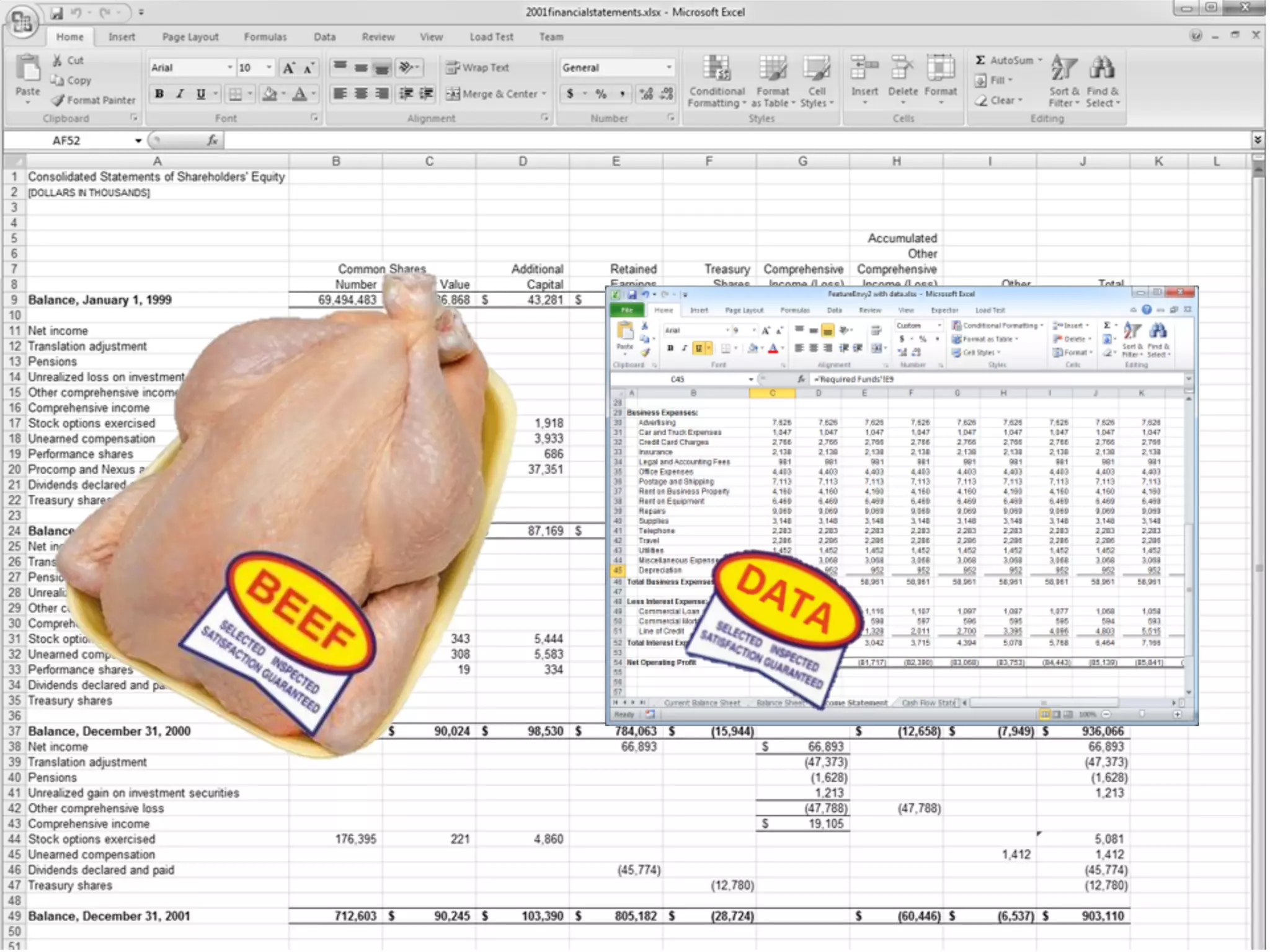Viewport: 1270px width, 952px height.
Task: Open the Arial font name dropdown
Action: pyautogui.click(x=229, y=68)
